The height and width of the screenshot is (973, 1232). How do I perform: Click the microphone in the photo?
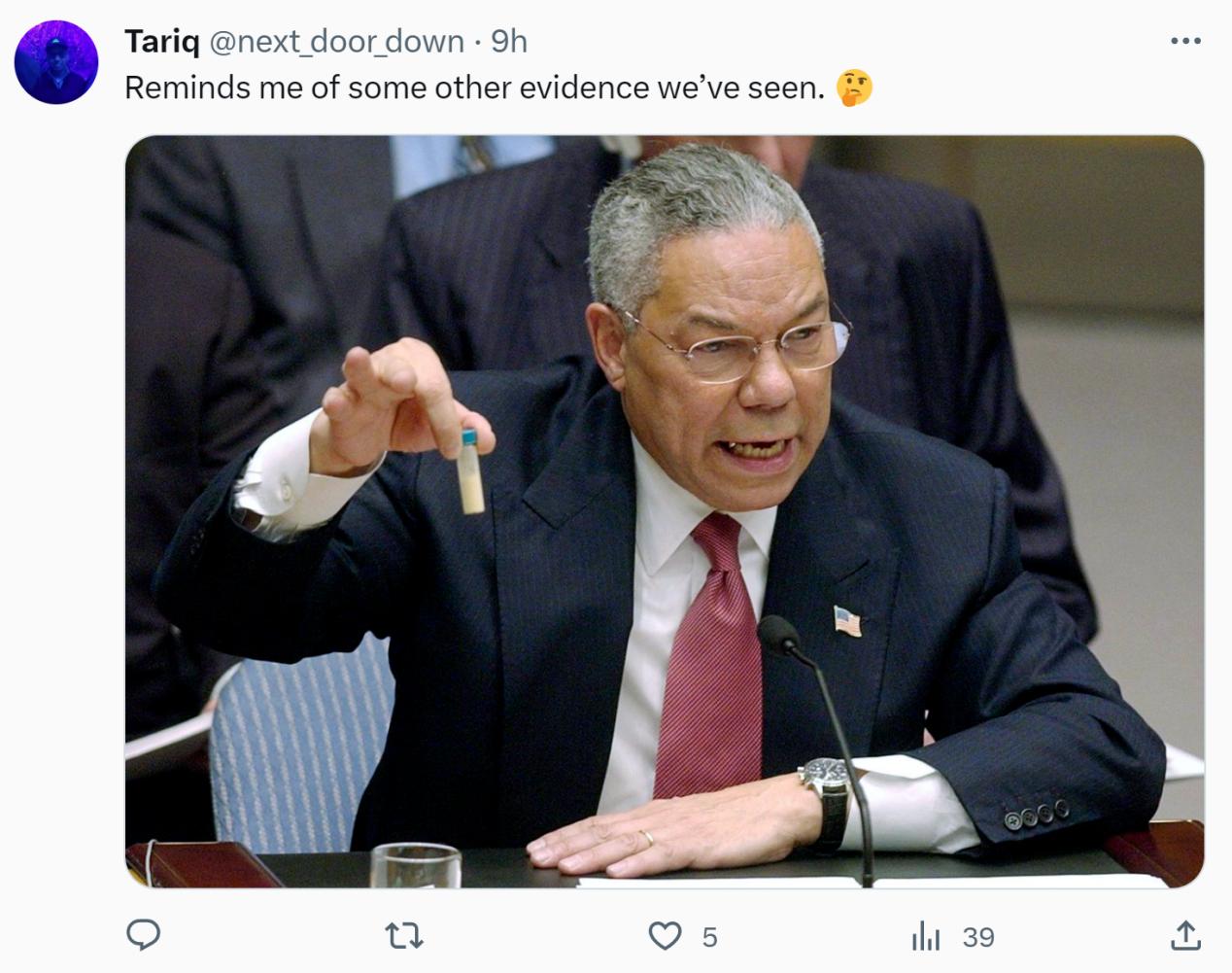pyautogui.click(x=778, y=634)
